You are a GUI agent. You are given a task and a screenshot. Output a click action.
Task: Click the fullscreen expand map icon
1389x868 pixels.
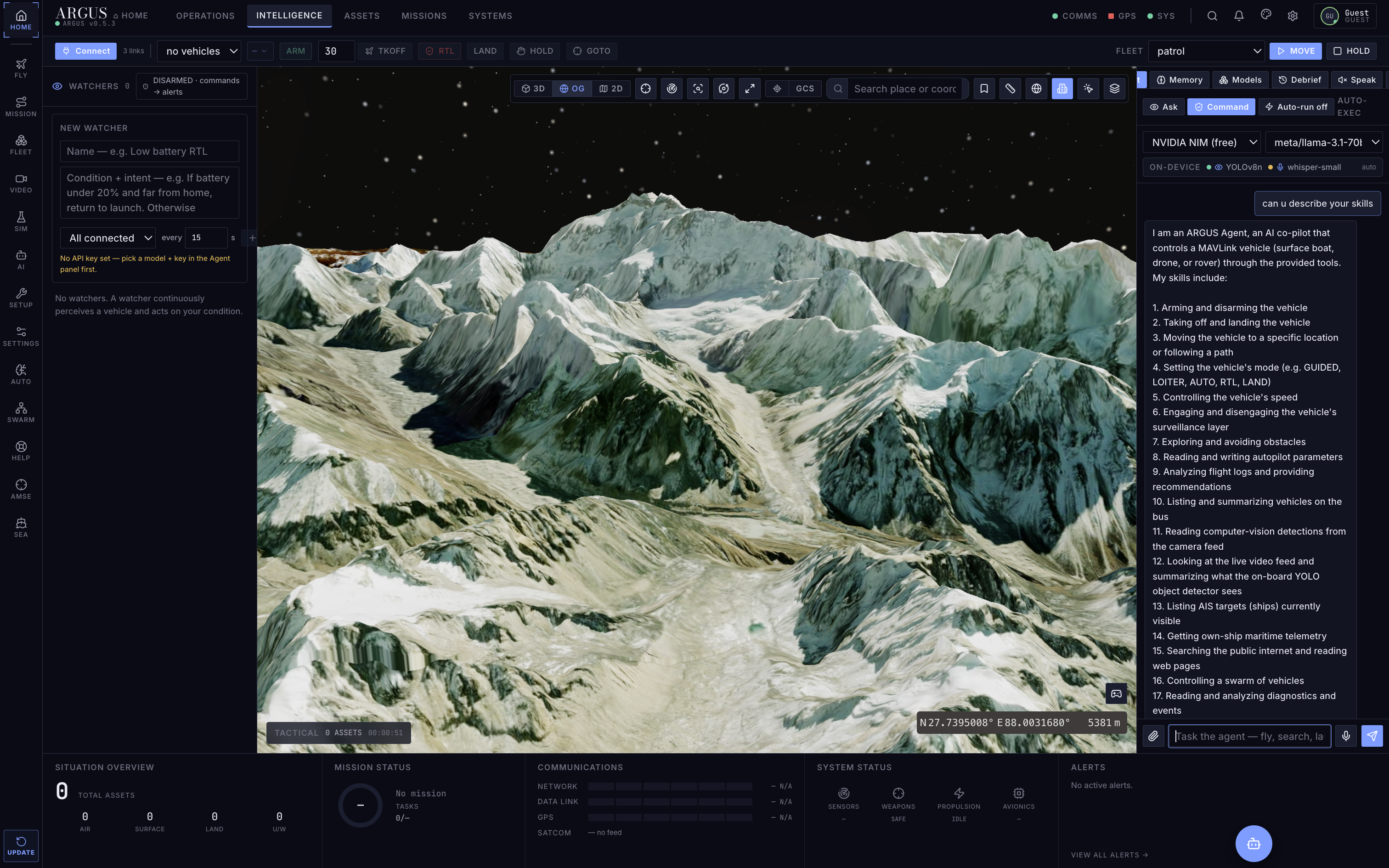(750, 88)
